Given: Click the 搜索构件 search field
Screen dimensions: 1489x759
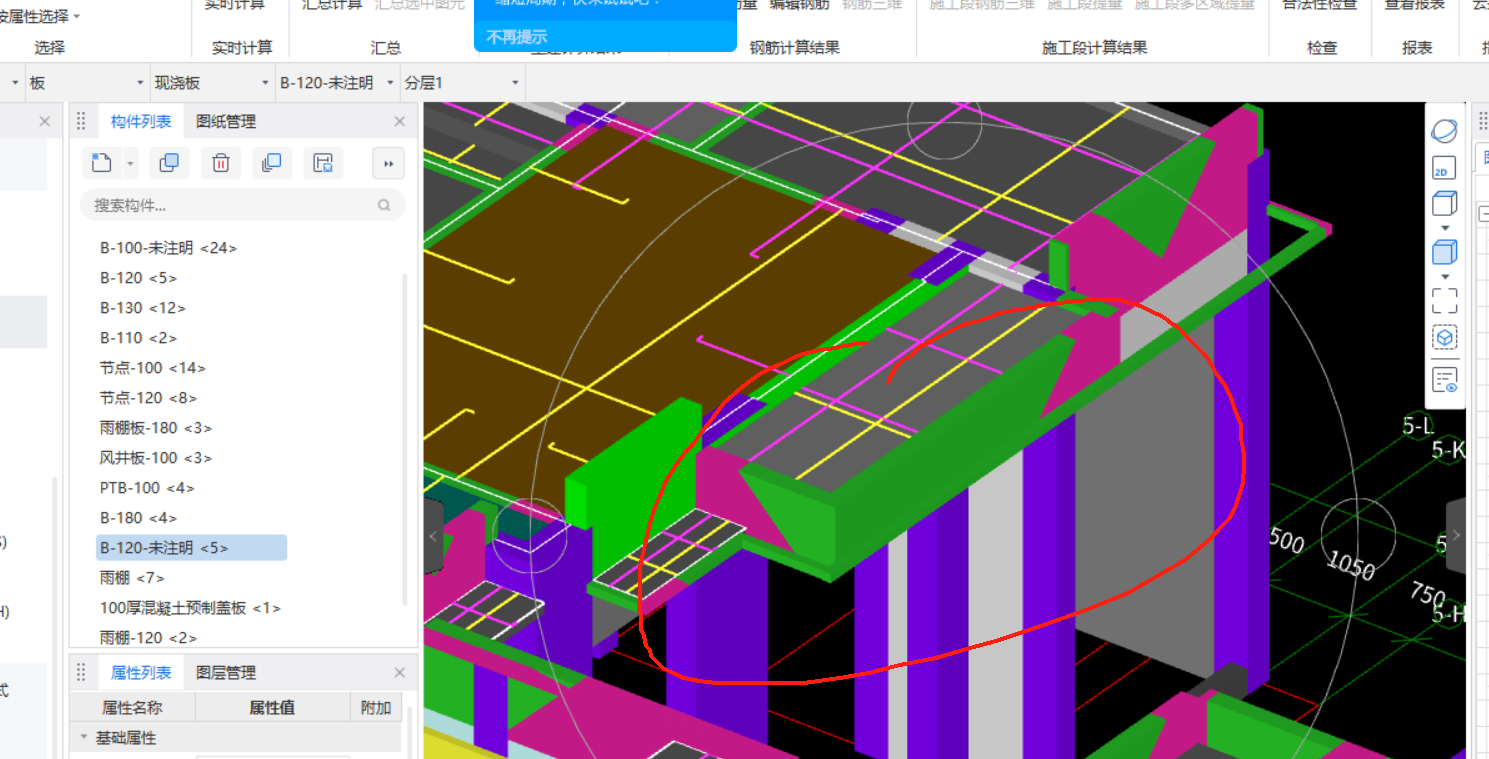Looking at the screenshot, I should pos(243,205).
